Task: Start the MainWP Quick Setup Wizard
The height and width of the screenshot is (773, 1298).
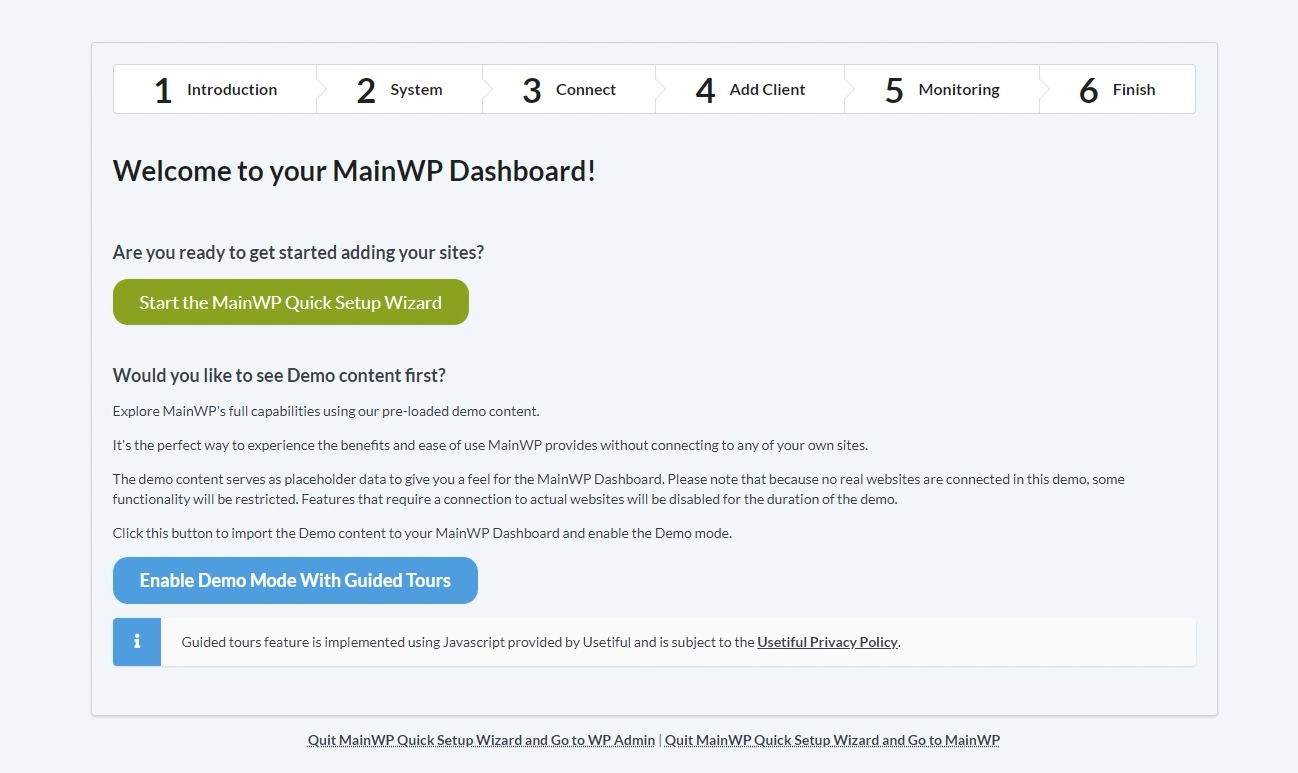Action: pos(291,302)
